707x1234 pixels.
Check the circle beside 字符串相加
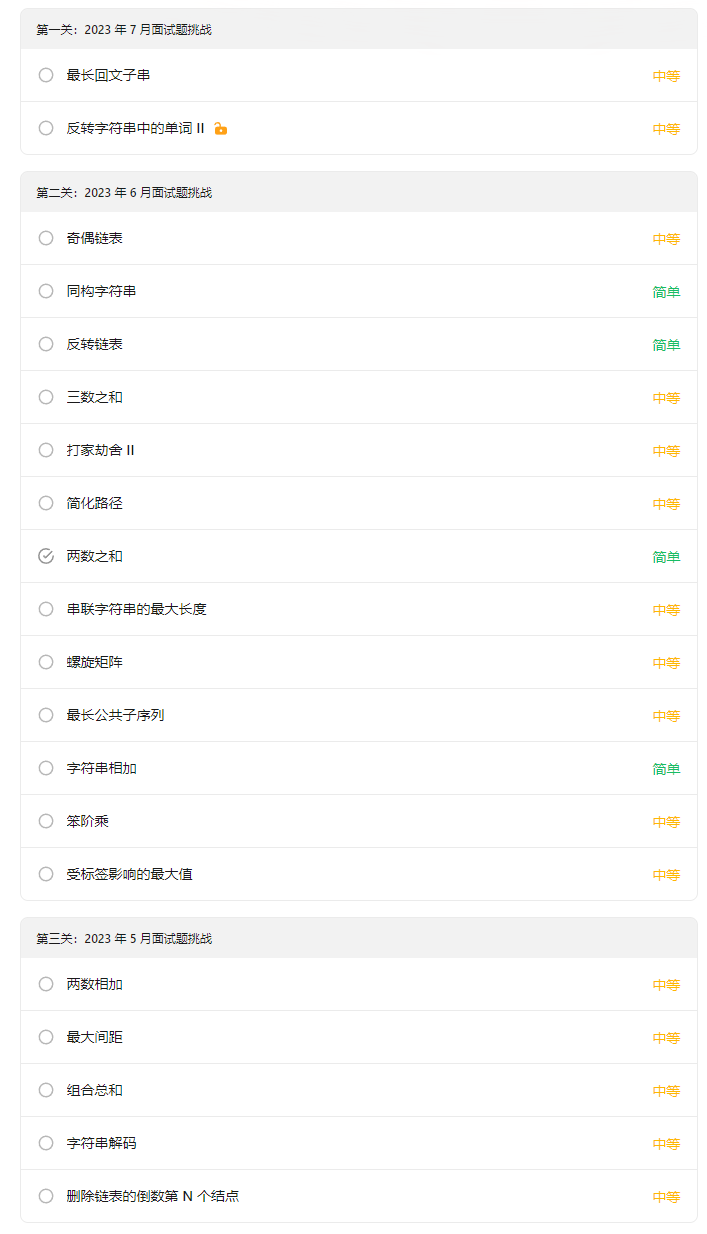click(x=46, y=768)
